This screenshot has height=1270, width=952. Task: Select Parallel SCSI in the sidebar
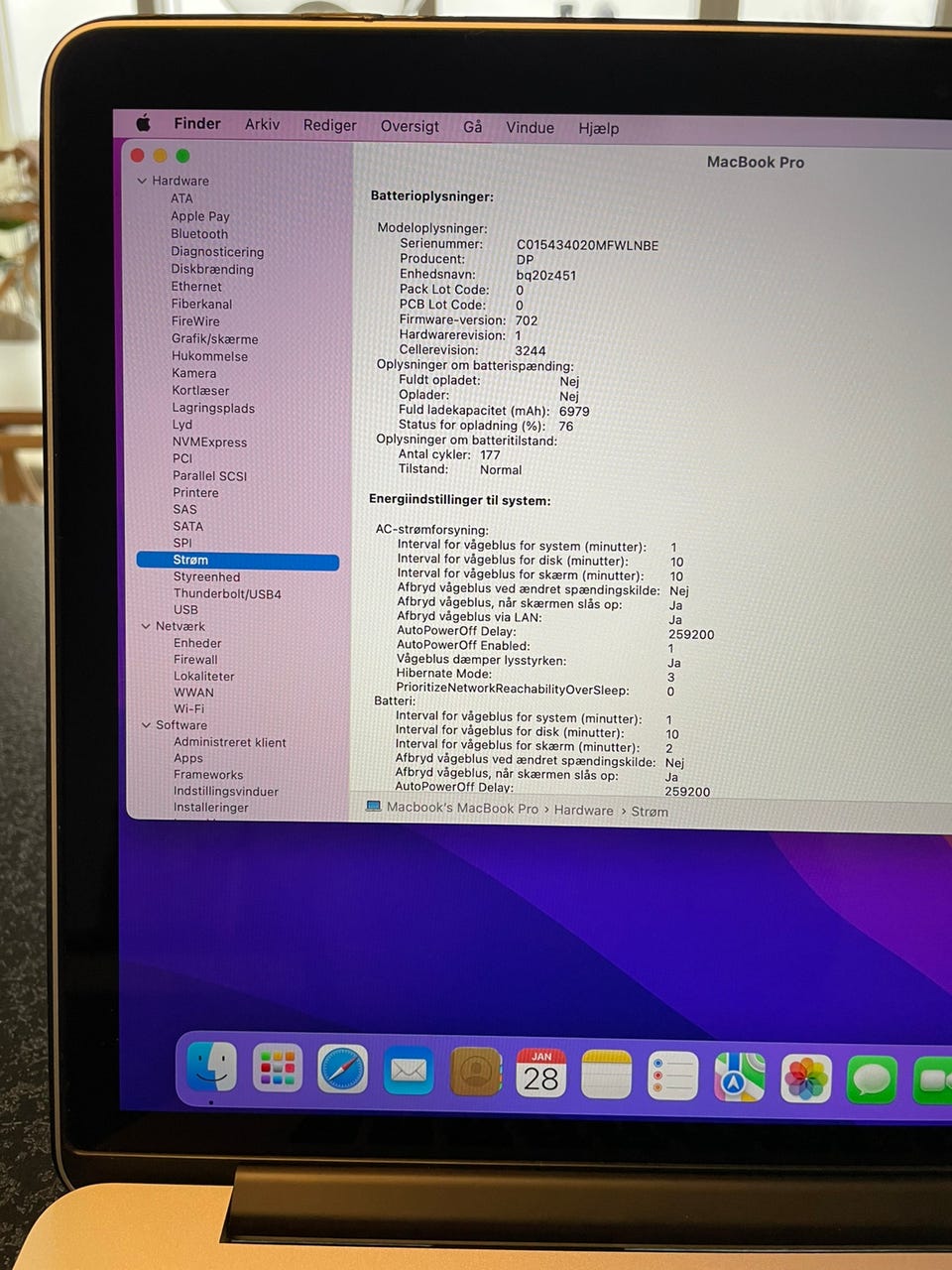click(x=209, y=475)
